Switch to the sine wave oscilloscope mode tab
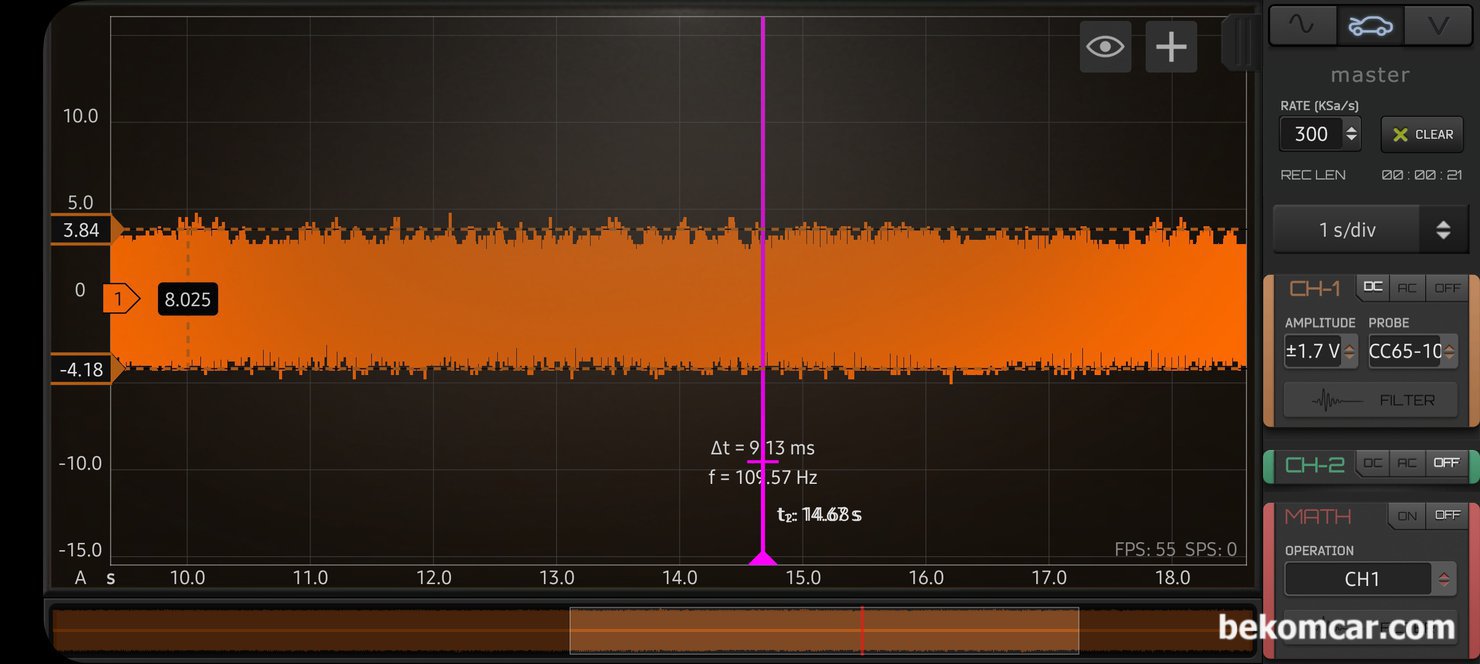The width and height of the screenshot is (1480, 664). 1303,26
